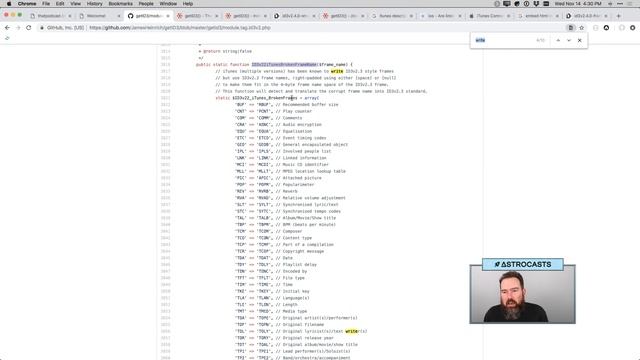Viewport: 640px width, 360px height.
Task: Click the page icon beside the bookmark star
Action: [571, 28]
